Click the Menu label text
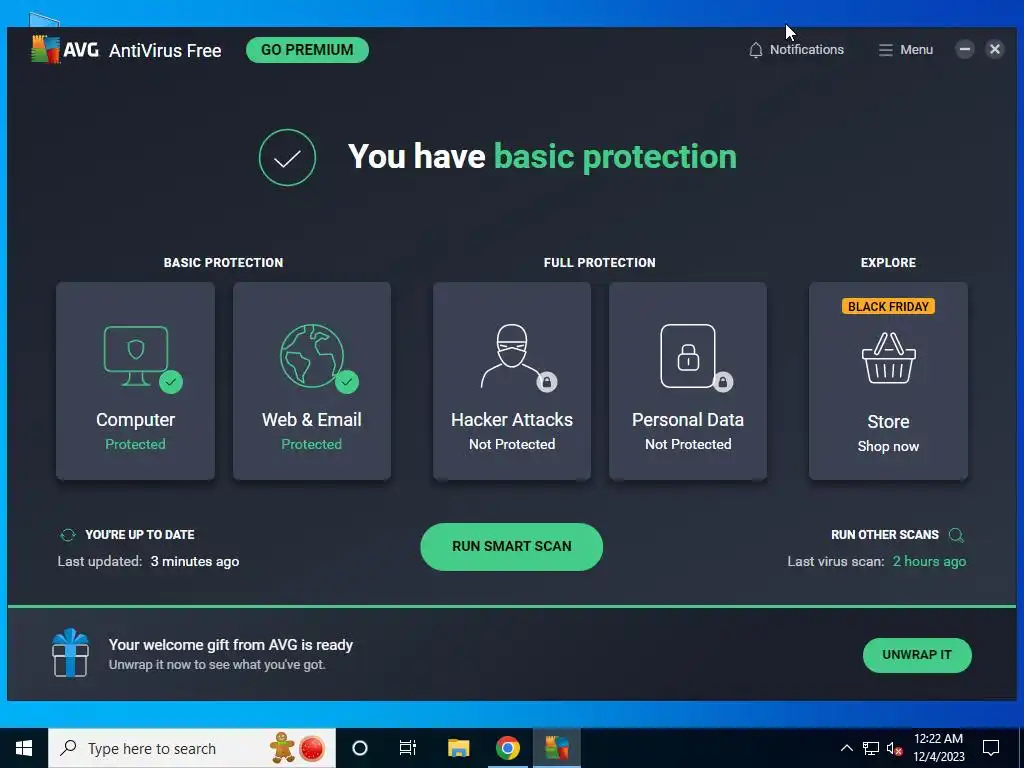This screenshot has width=1024, height=768. point(916,50)
